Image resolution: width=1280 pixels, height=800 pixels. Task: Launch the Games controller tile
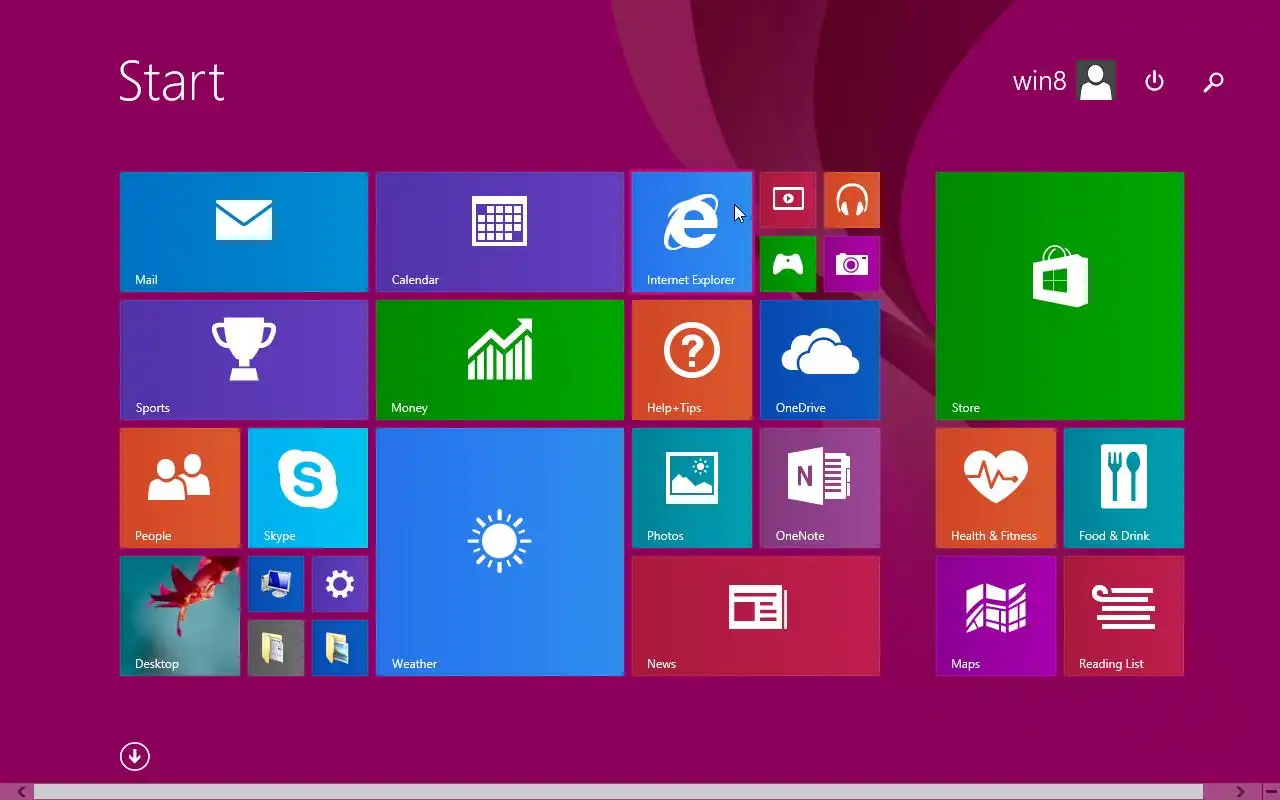pos(788,264)
